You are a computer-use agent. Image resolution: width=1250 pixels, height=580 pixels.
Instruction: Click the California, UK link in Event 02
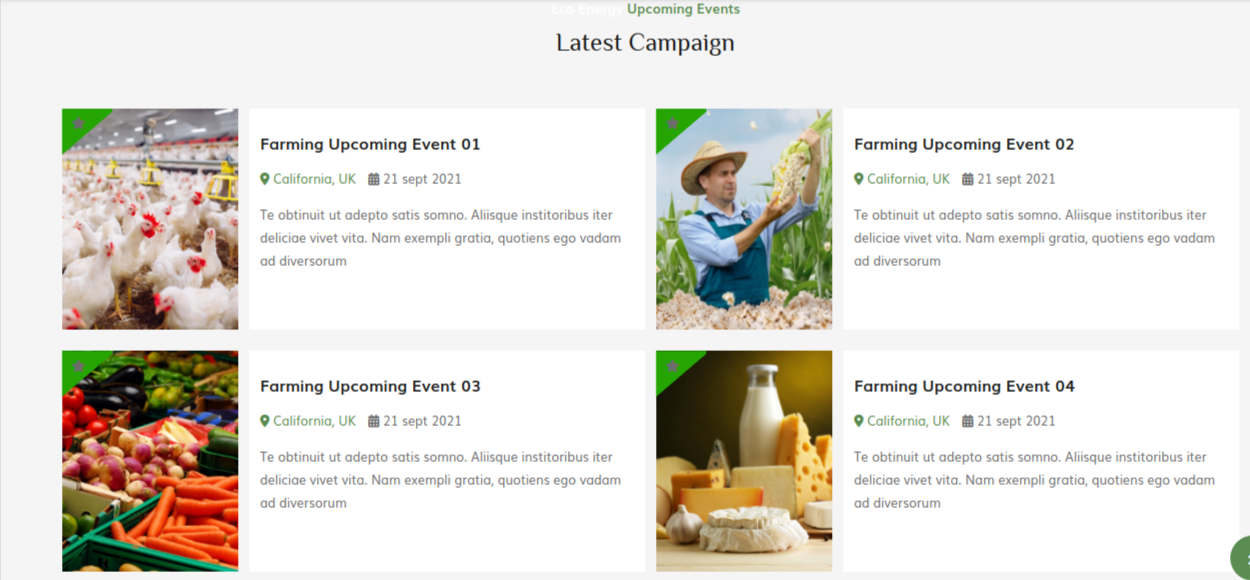(908, 179)
